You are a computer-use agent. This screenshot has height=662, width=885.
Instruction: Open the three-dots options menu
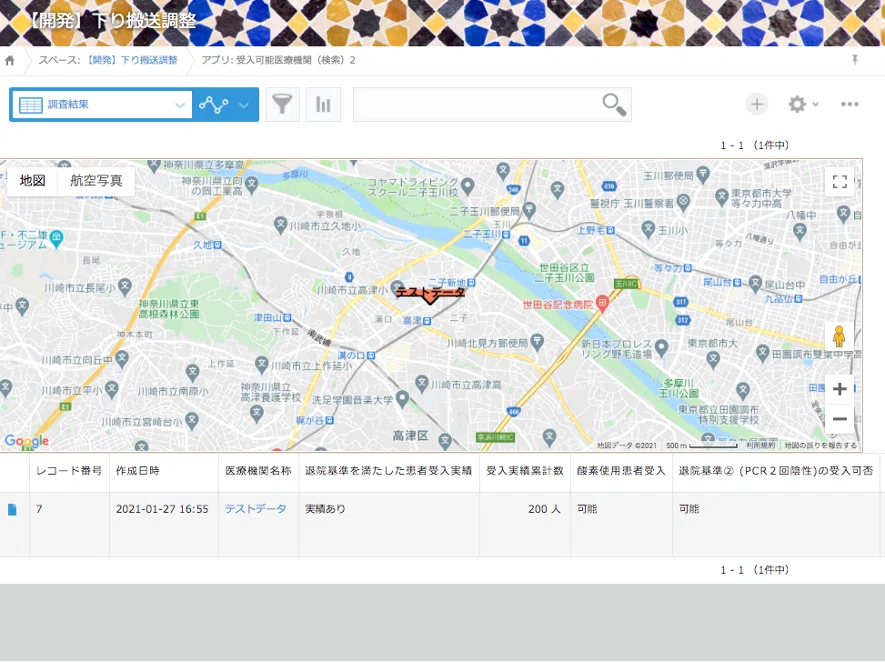850,104
